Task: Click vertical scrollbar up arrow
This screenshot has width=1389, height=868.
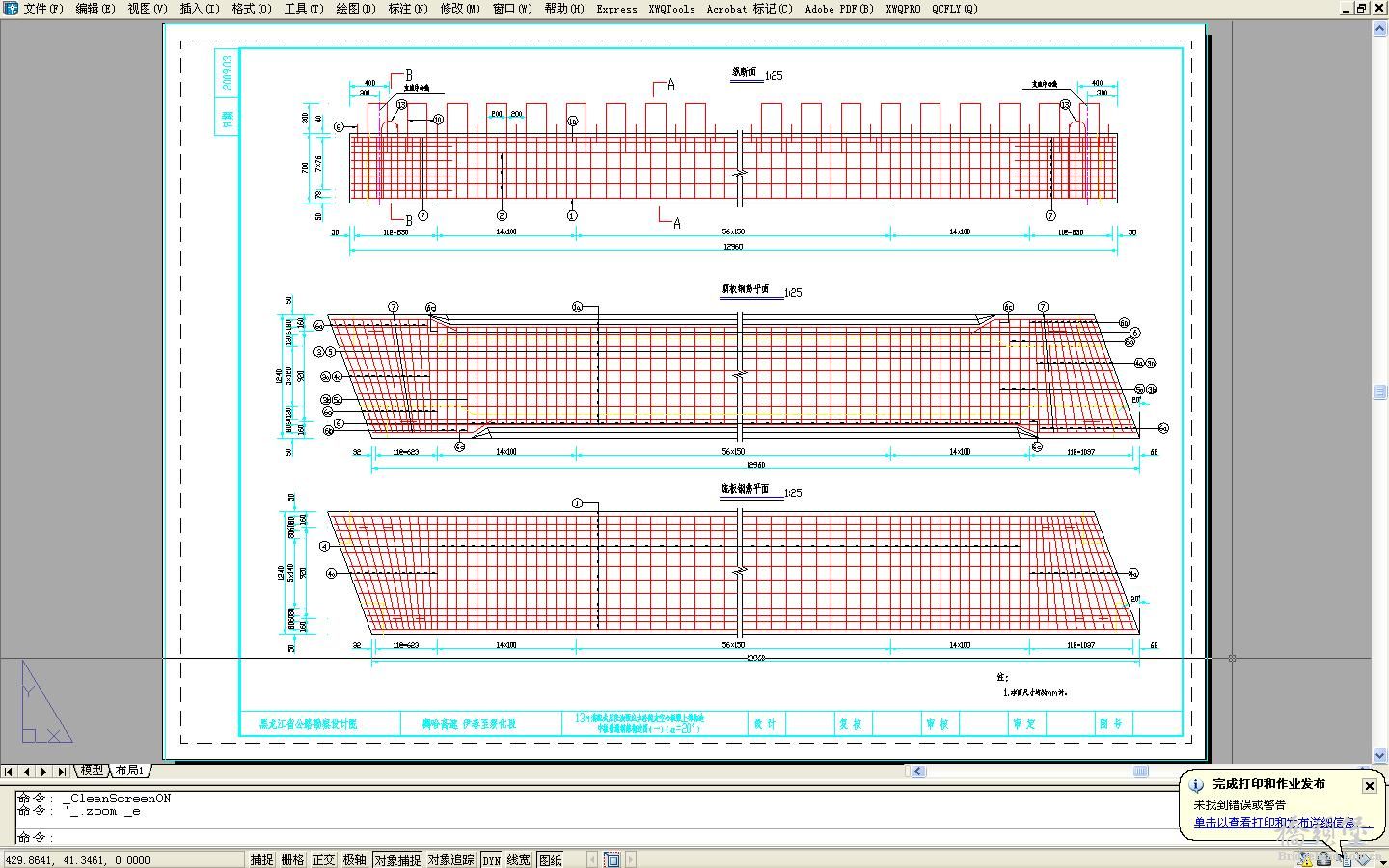Action: (1379, 29)
